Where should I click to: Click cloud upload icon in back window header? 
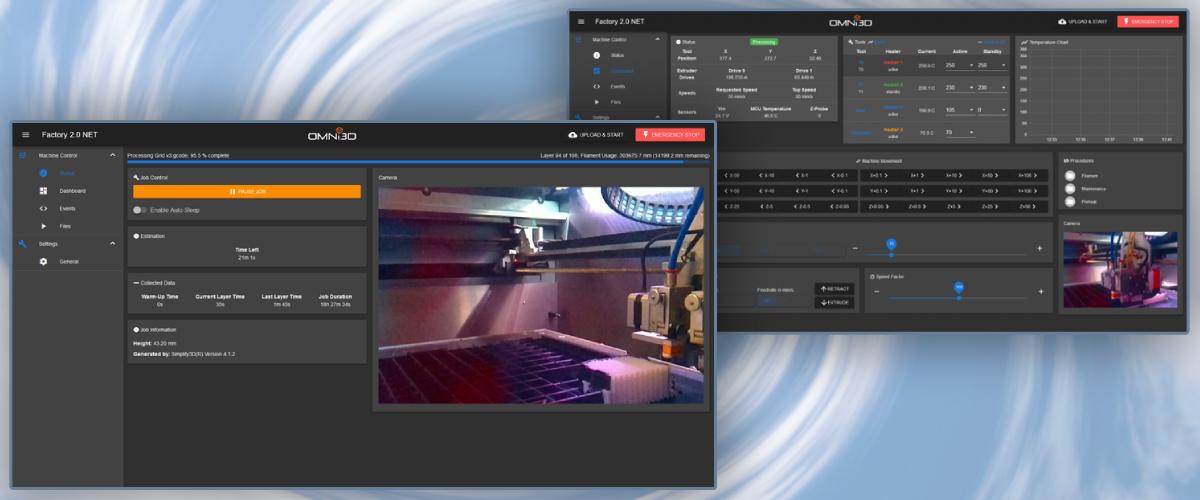pos(1062,21)
